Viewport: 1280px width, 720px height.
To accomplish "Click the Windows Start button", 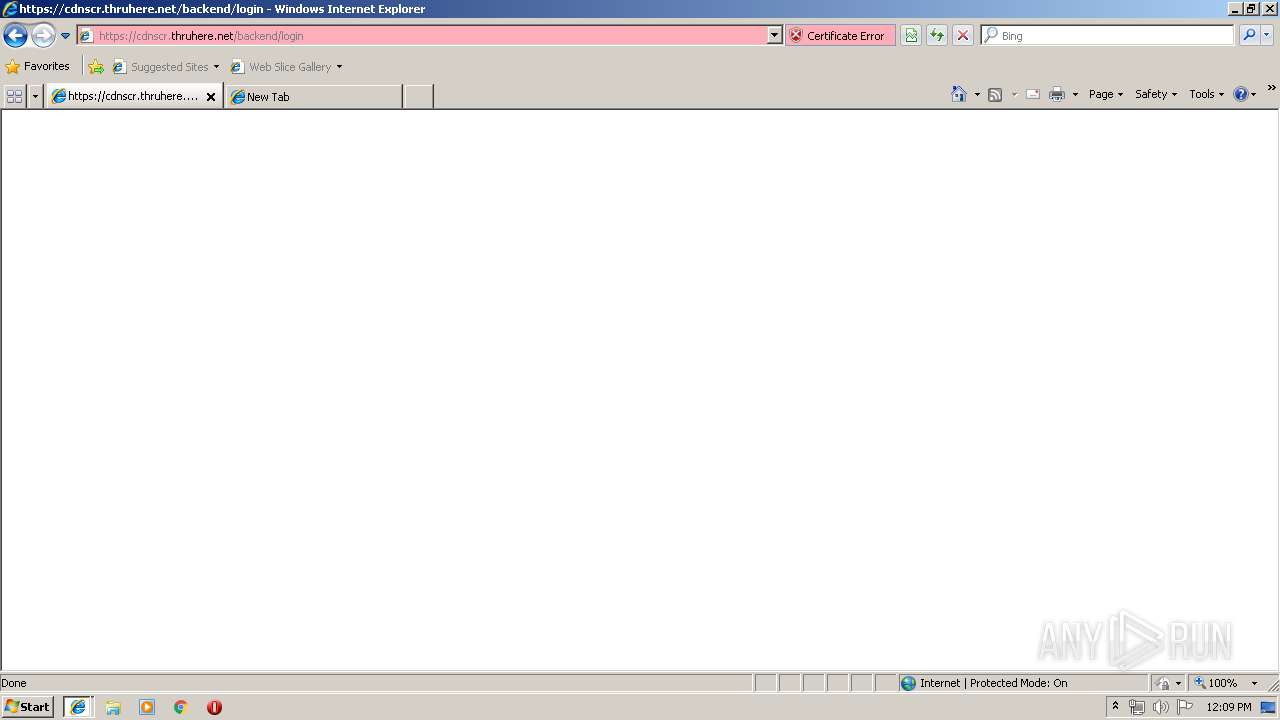I will point(27,707).
